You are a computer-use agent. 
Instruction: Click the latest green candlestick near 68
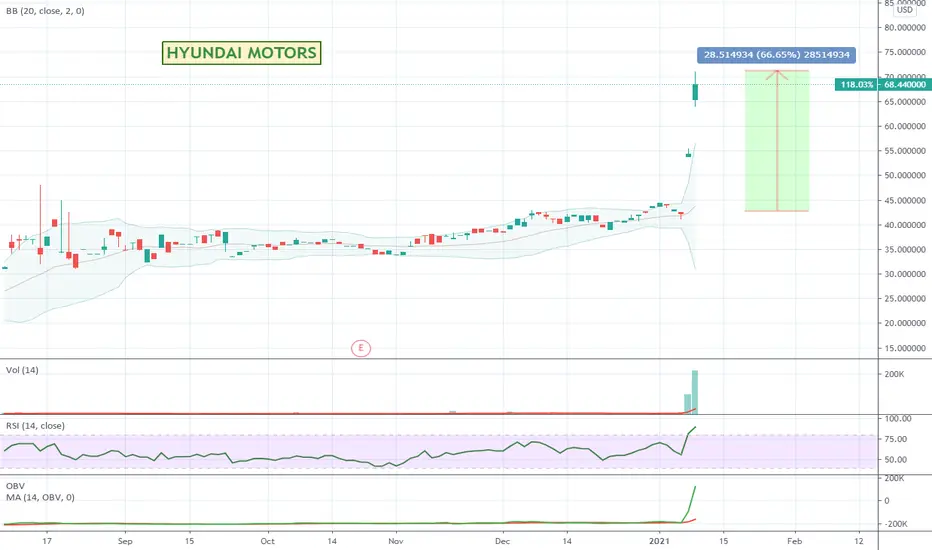pos(695,91)
